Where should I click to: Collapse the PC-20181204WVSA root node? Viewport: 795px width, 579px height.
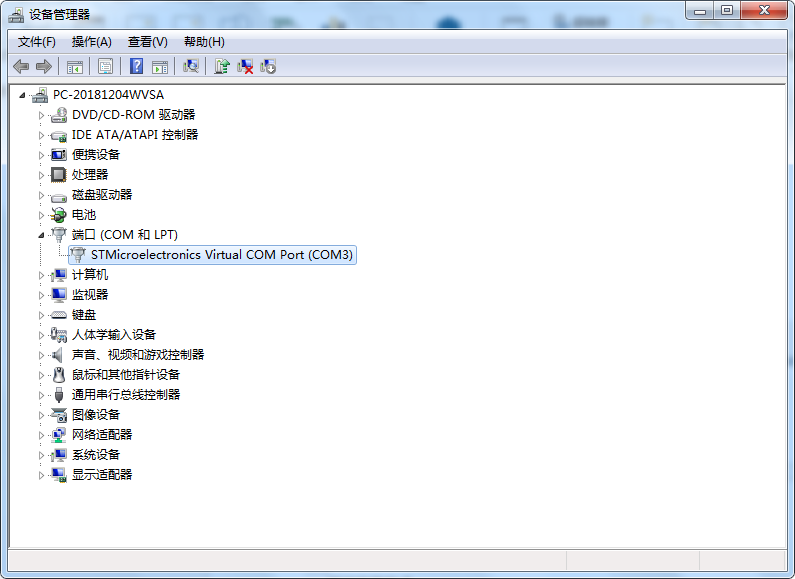point(22,95)
